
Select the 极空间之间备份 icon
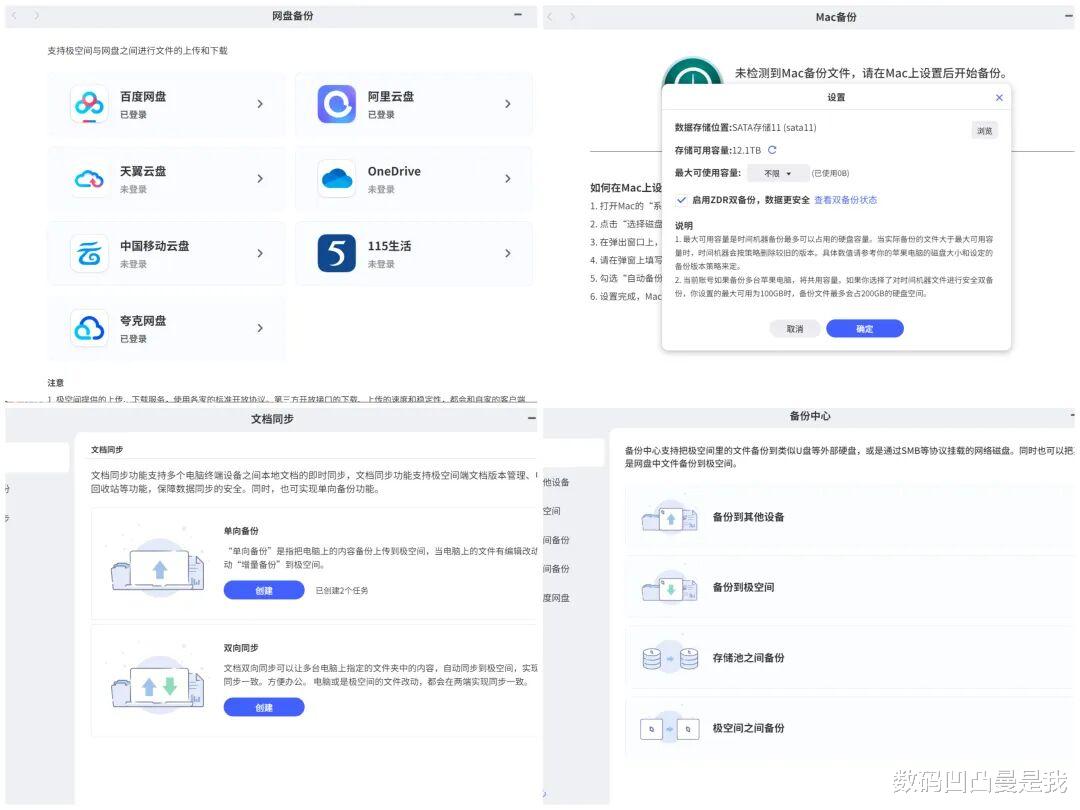point(670,729)
